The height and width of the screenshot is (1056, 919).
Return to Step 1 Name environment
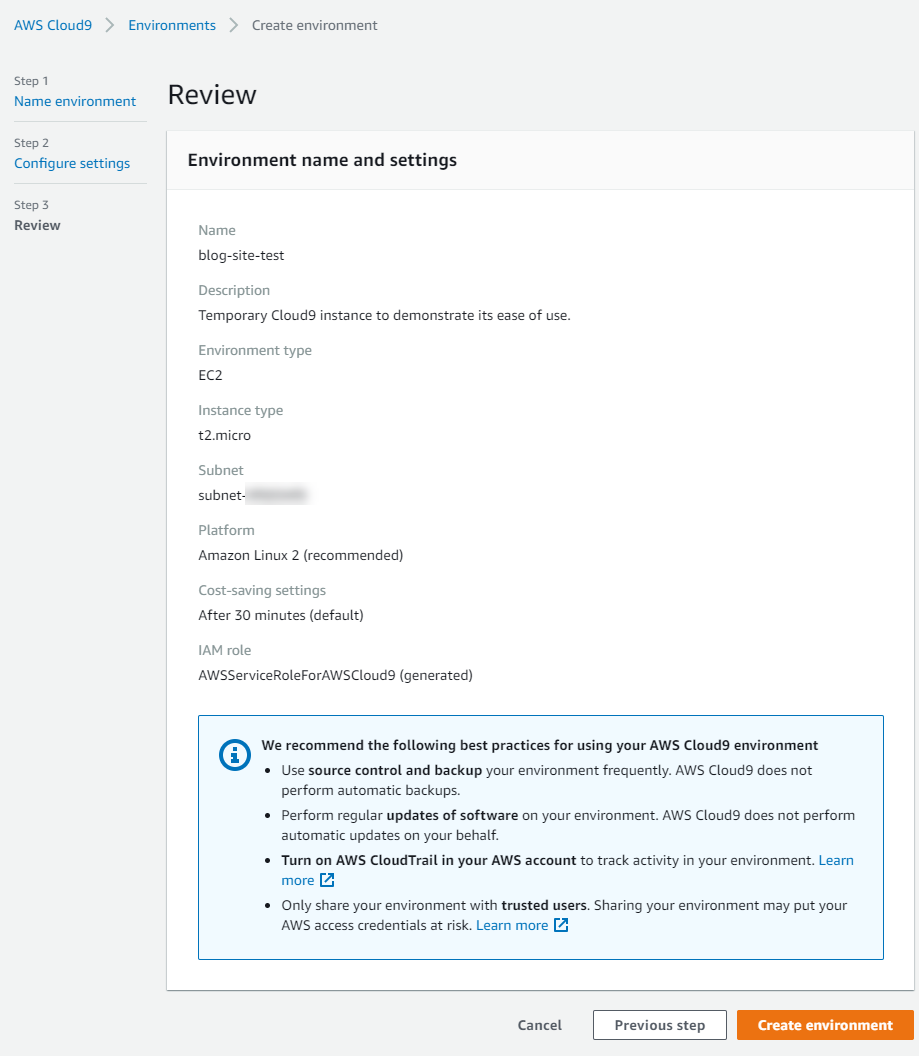coord(75,101)
